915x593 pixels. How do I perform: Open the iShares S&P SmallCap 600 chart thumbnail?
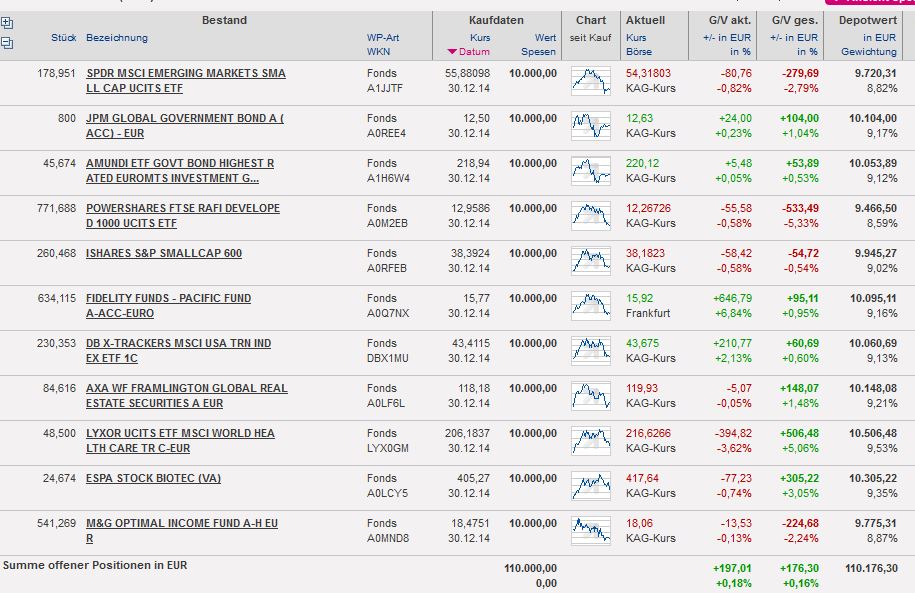590,260
